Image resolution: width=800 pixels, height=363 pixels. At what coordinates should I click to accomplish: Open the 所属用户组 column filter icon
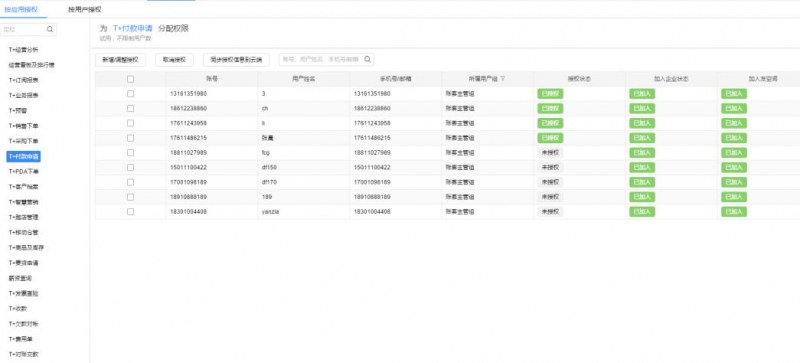(x=503, y=79)
